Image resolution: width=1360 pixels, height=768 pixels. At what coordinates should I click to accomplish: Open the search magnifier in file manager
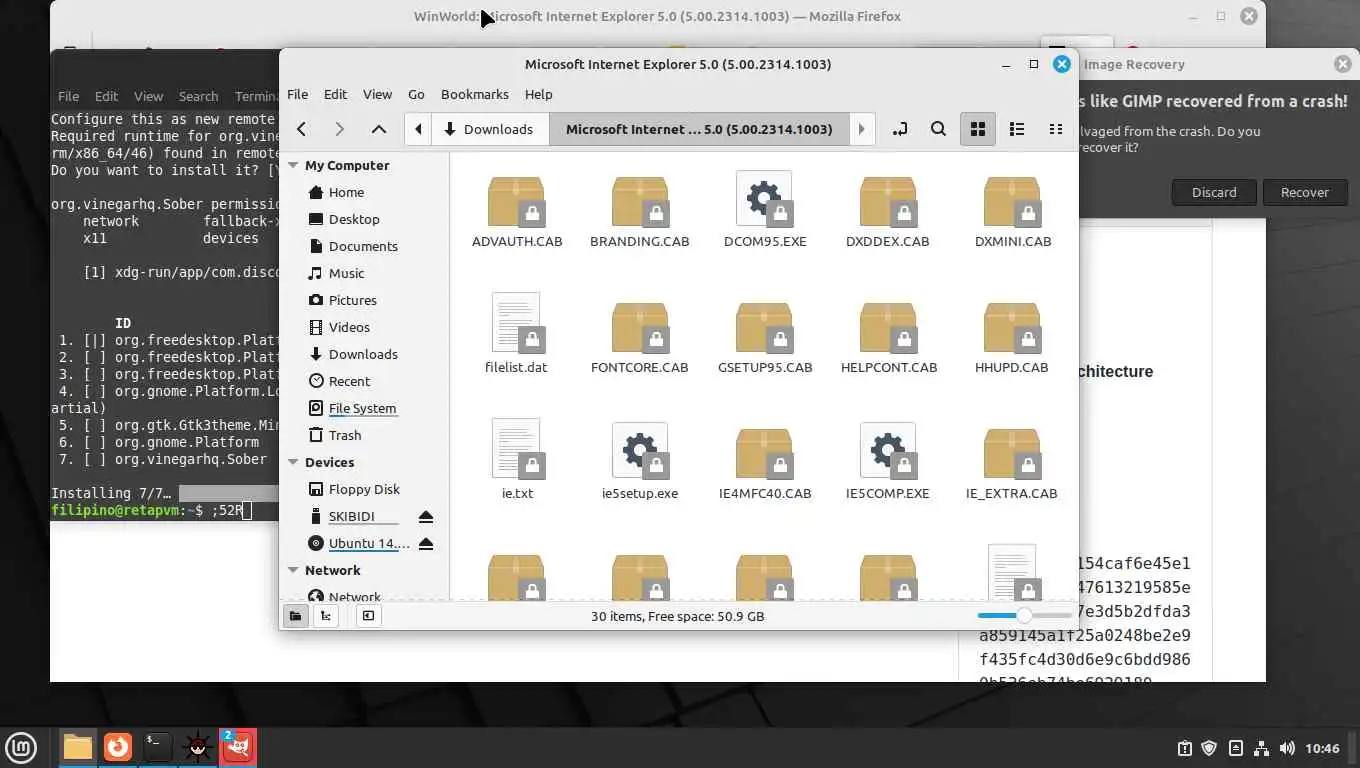(938, 129)
